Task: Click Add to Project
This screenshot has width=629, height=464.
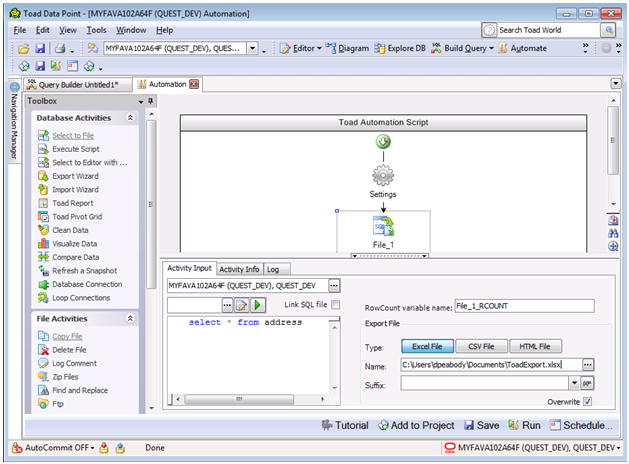Action: (416, 426)
